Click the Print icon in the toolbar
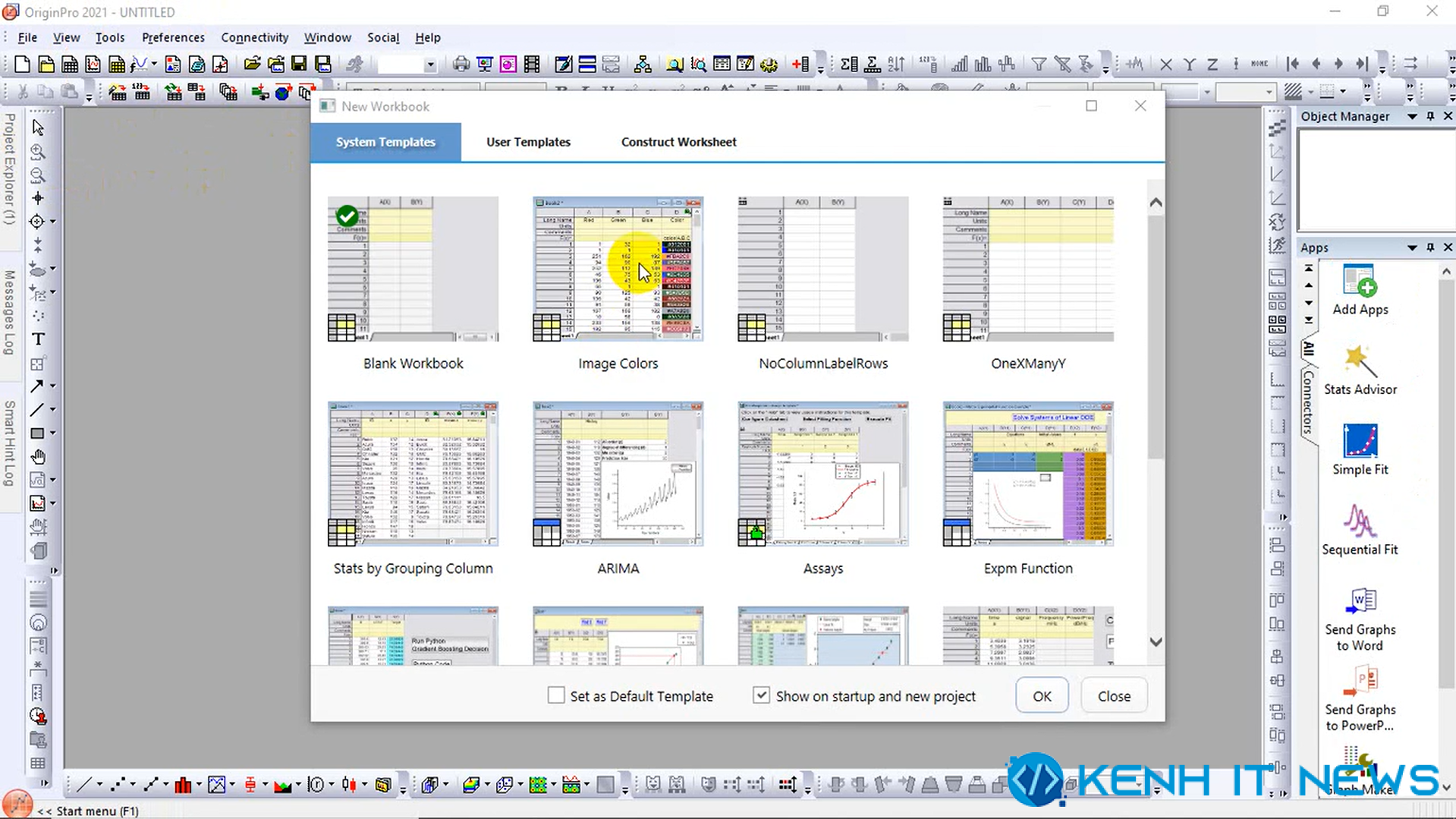 pyautogui.click(x=461, y=65)
